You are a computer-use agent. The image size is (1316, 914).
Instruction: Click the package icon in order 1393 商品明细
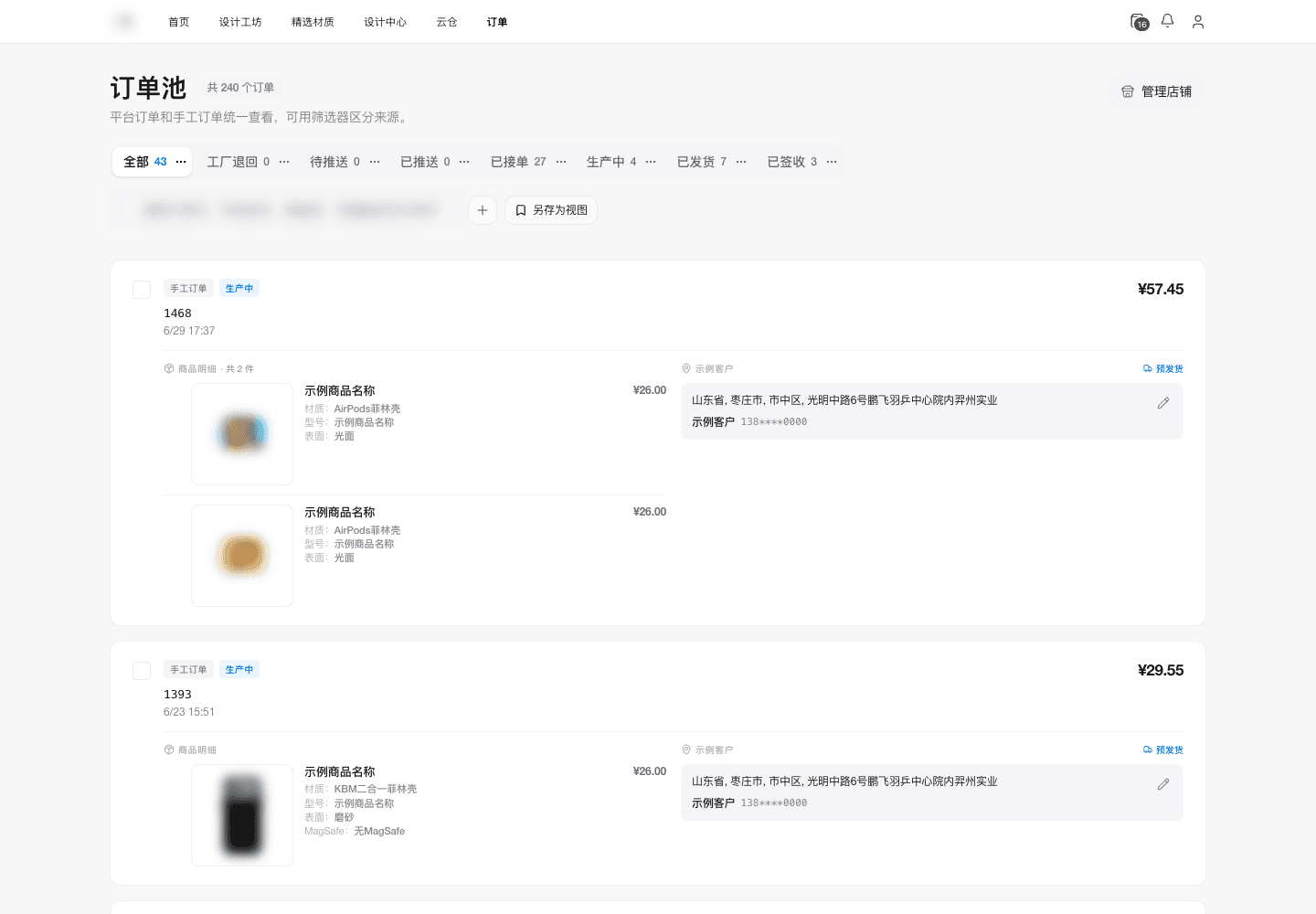(x=169, y=749)
